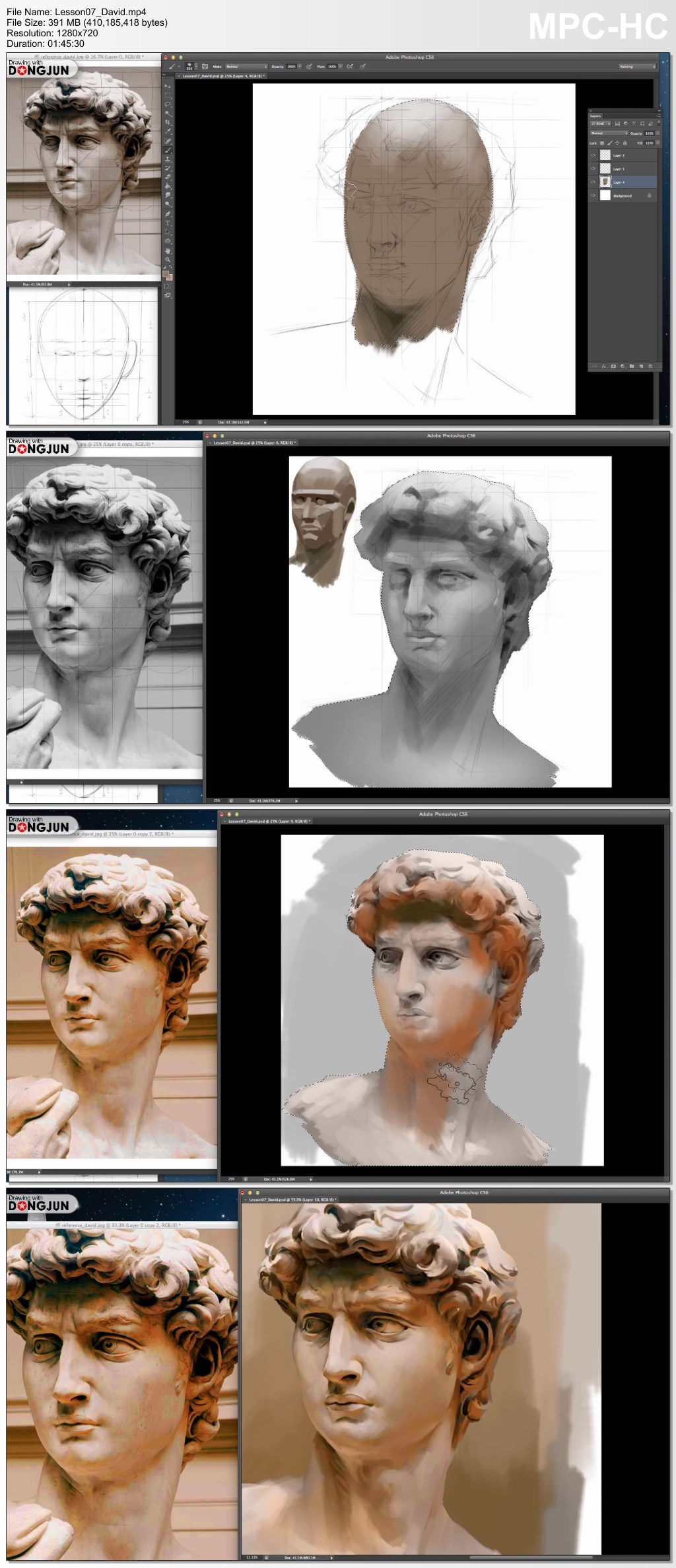Filter layers by type layers
The height and width of the screenshot is (1568, 676).
click(x=634, y=124)
